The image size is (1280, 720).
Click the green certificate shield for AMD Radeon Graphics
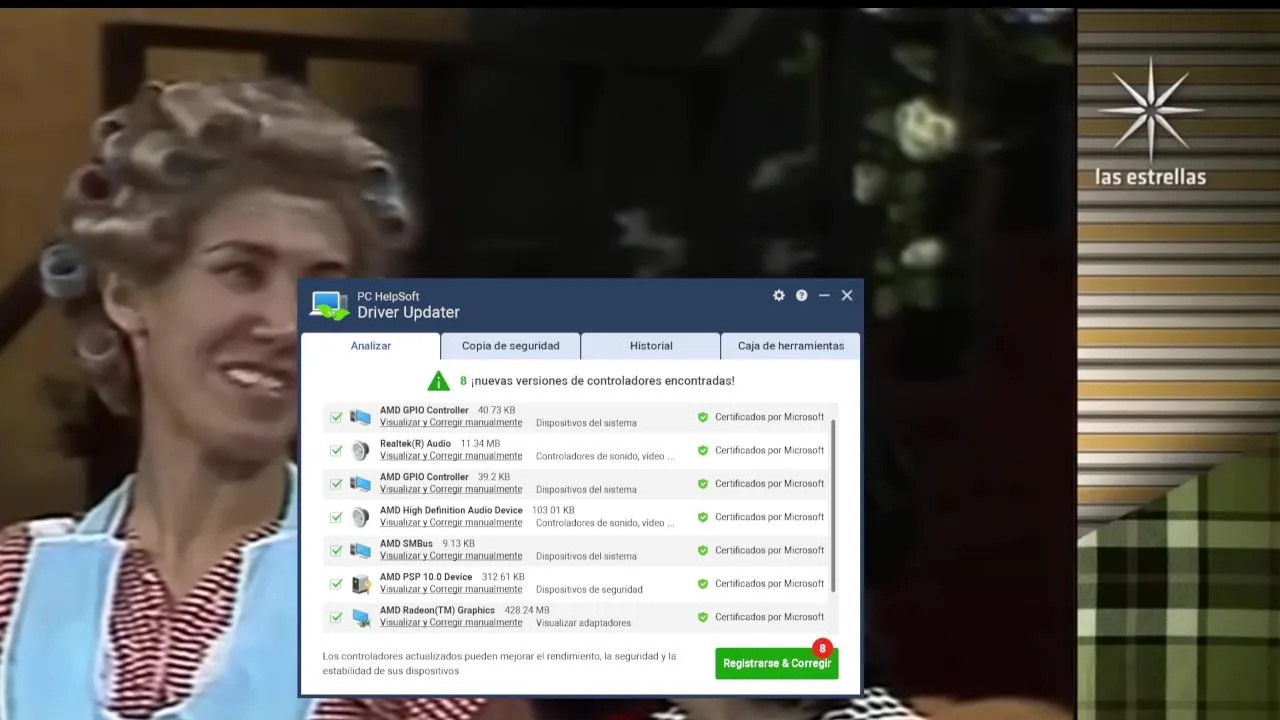point(703,617)
